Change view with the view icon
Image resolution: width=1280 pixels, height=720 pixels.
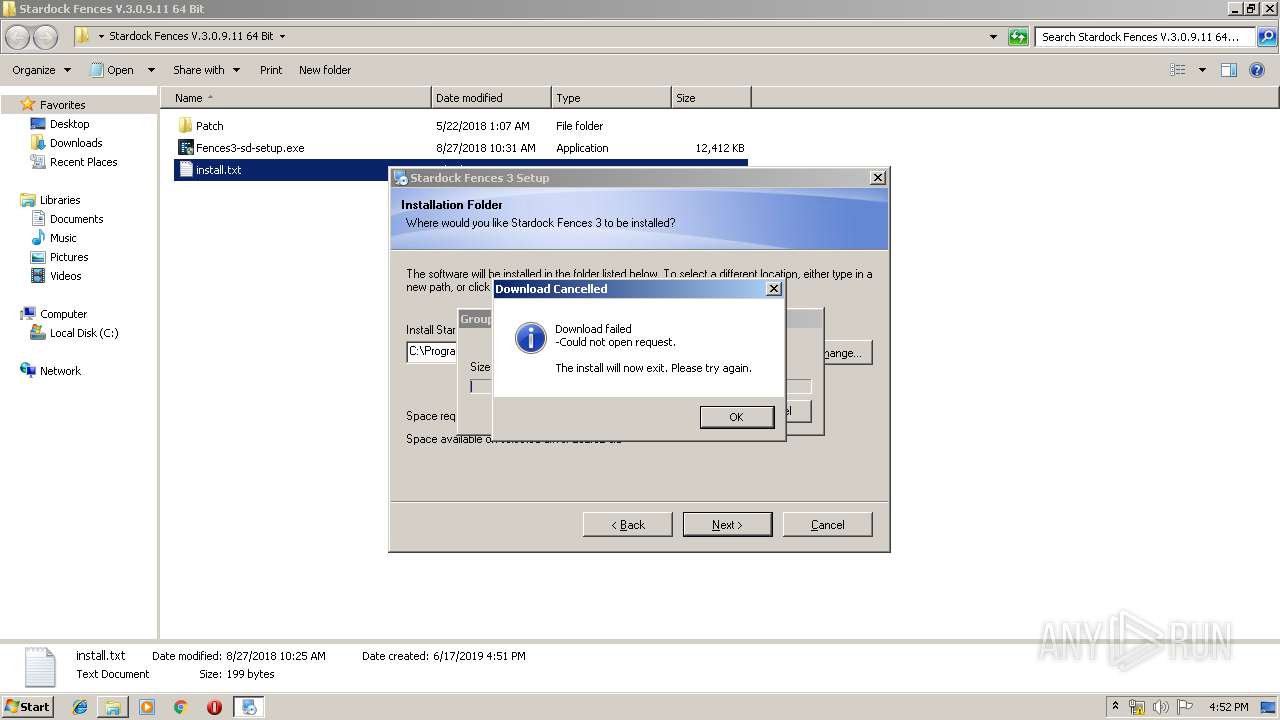pos(1178,70)
